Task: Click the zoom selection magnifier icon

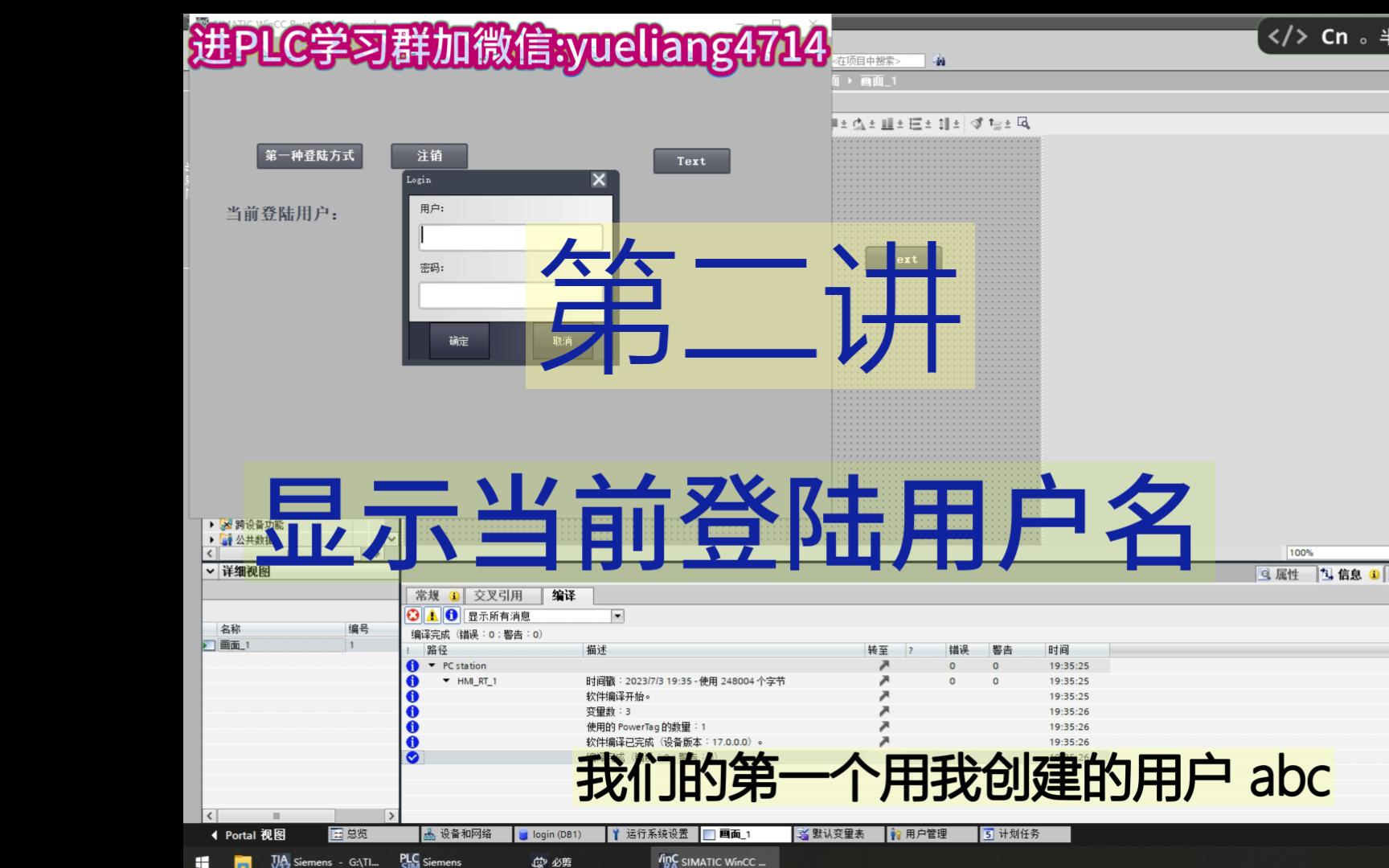Action: pos(1023,123)
